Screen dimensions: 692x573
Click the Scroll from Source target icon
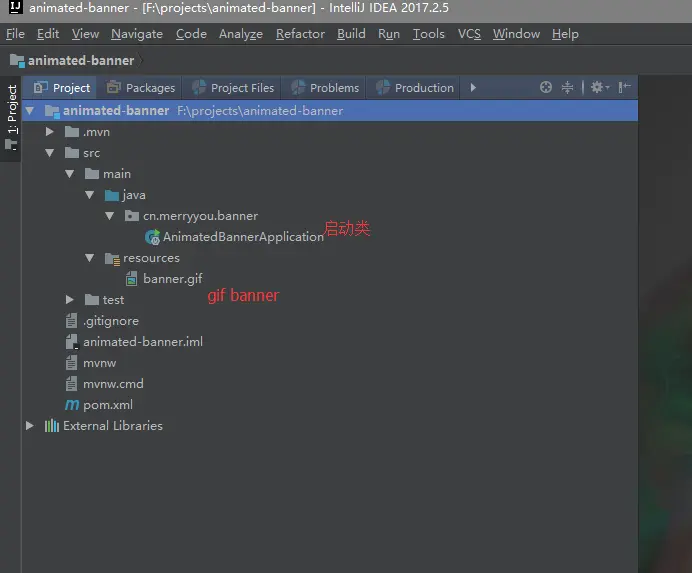[545, 87]
